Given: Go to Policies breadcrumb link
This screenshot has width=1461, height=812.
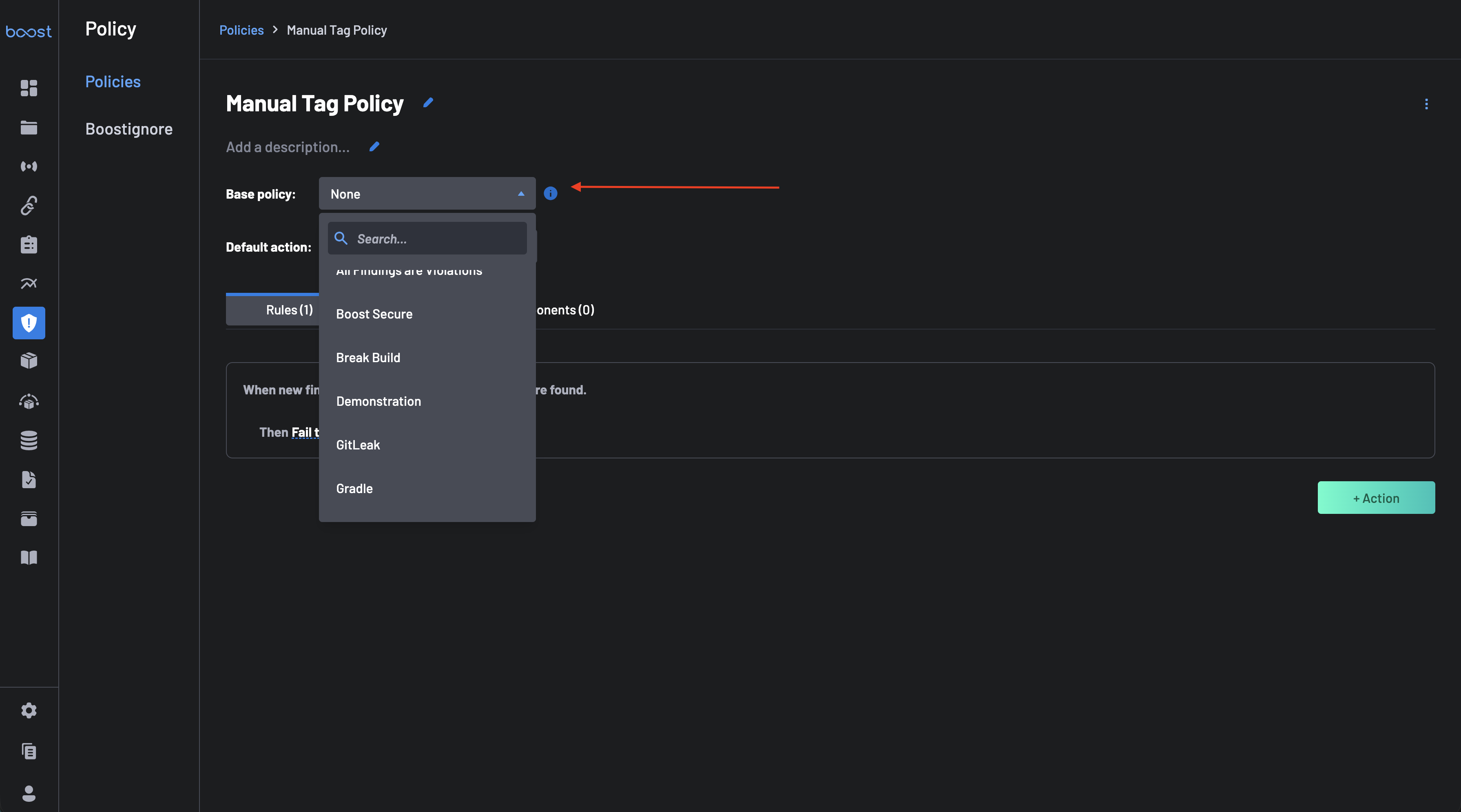Looking at the screenshot, I should [x=241, y=30].
